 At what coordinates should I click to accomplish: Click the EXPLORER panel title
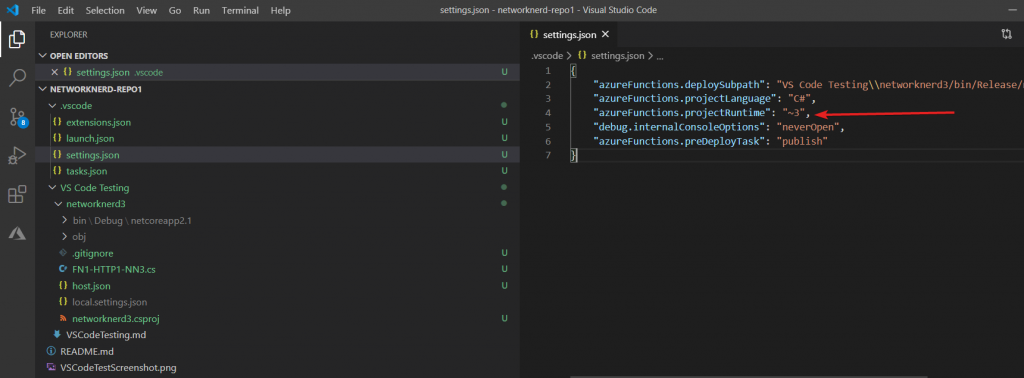(x=69, y=35)
